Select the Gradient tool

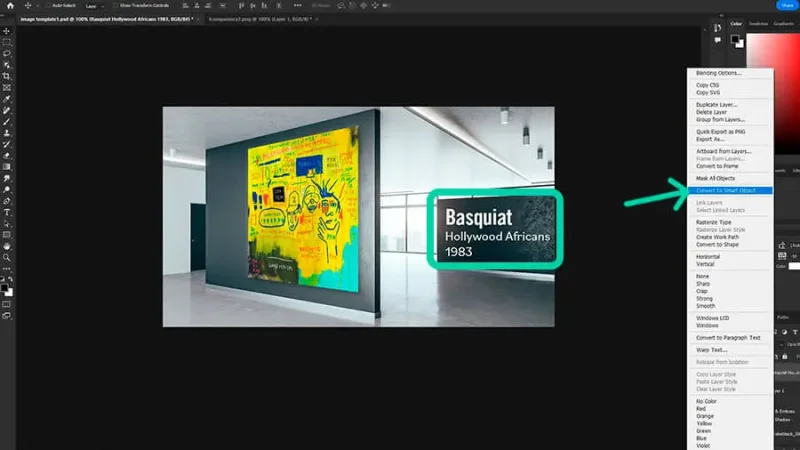click(x=7, y=167)
